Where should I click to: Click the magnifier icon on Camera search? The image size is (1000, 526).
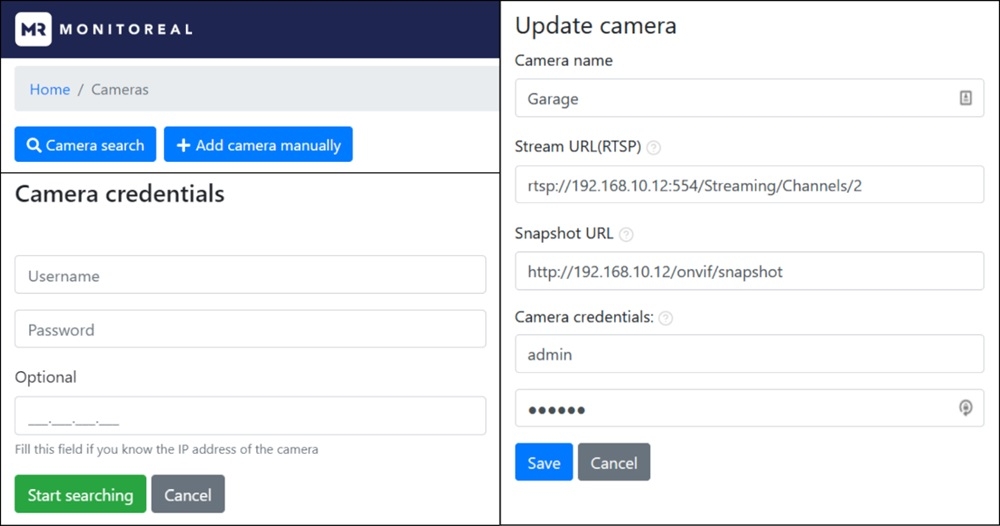coord(34,145)
